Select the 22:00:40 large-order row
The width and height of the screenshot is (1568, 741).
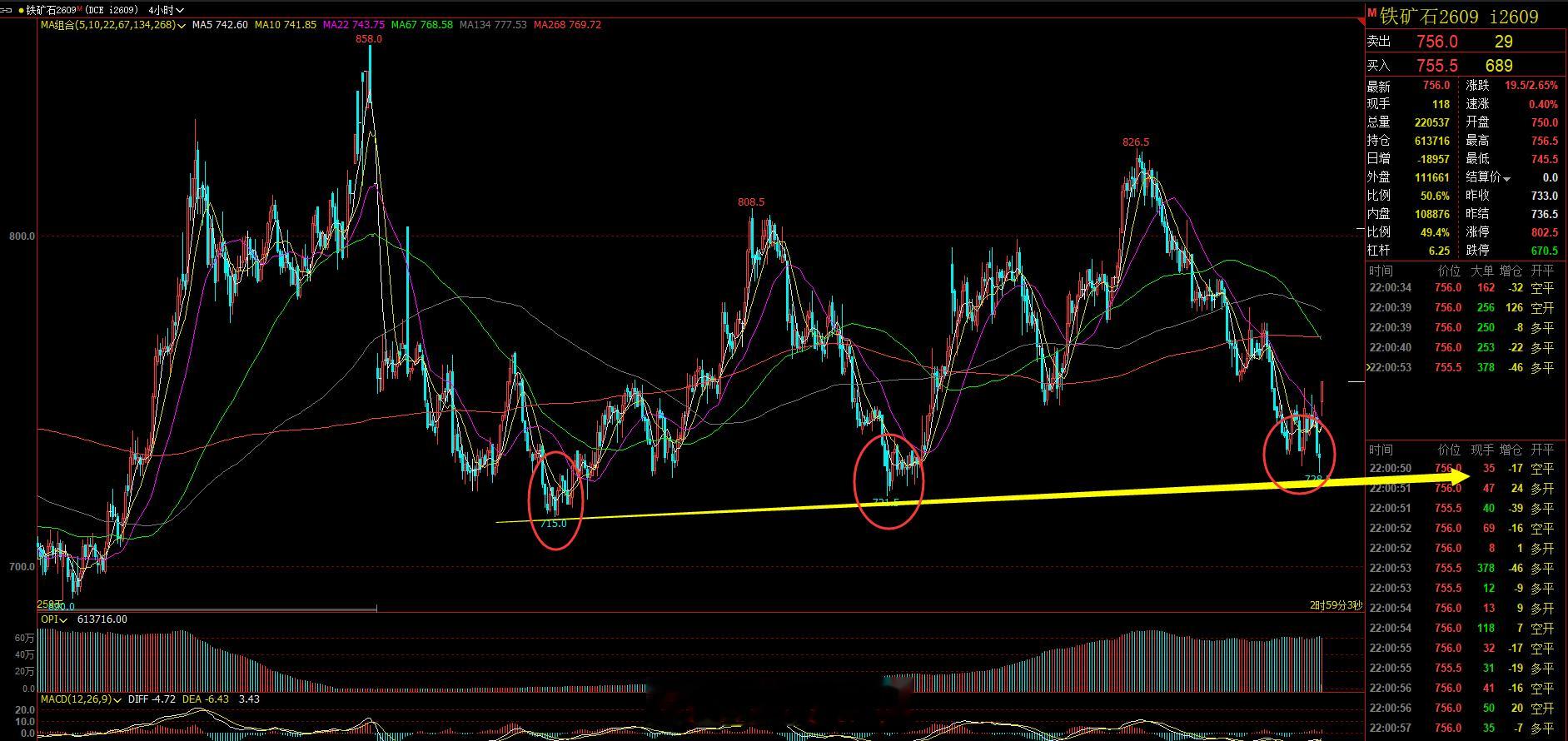(x=1465, y=348)
